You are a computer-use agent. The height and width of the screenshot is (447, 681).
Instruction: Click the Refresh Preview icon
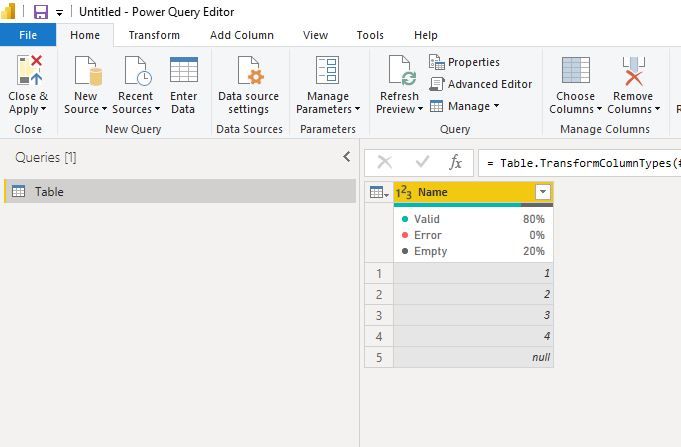point(402,70)
